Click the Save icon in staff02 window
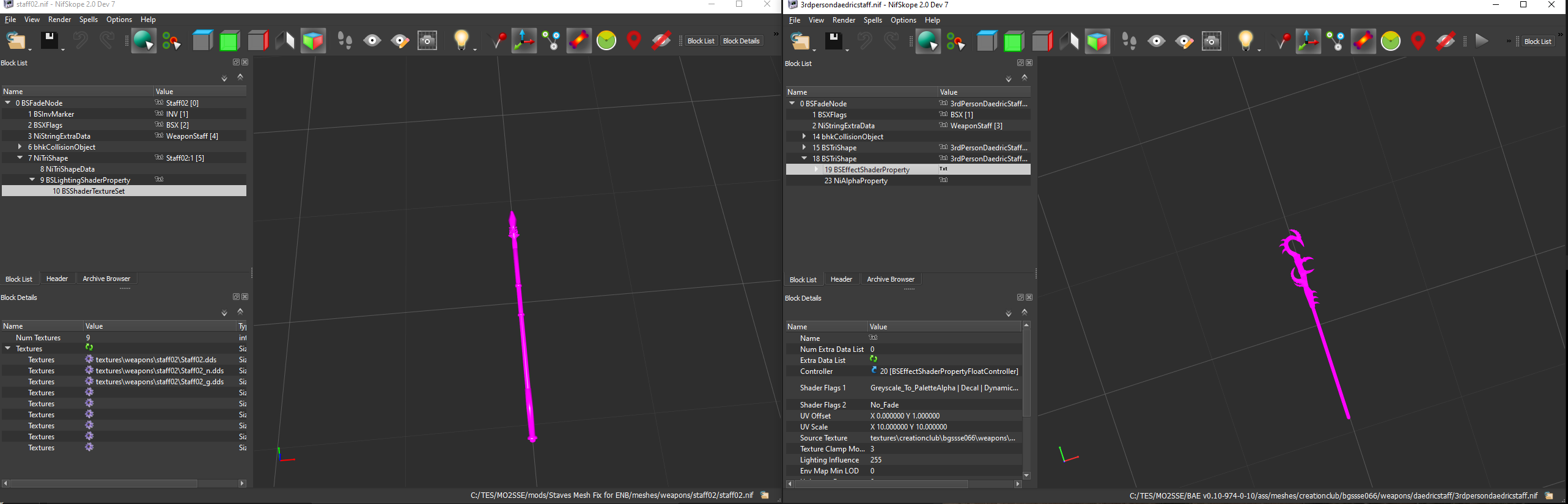This screenshot has height=504, width=1568. [x=49, y=40]
